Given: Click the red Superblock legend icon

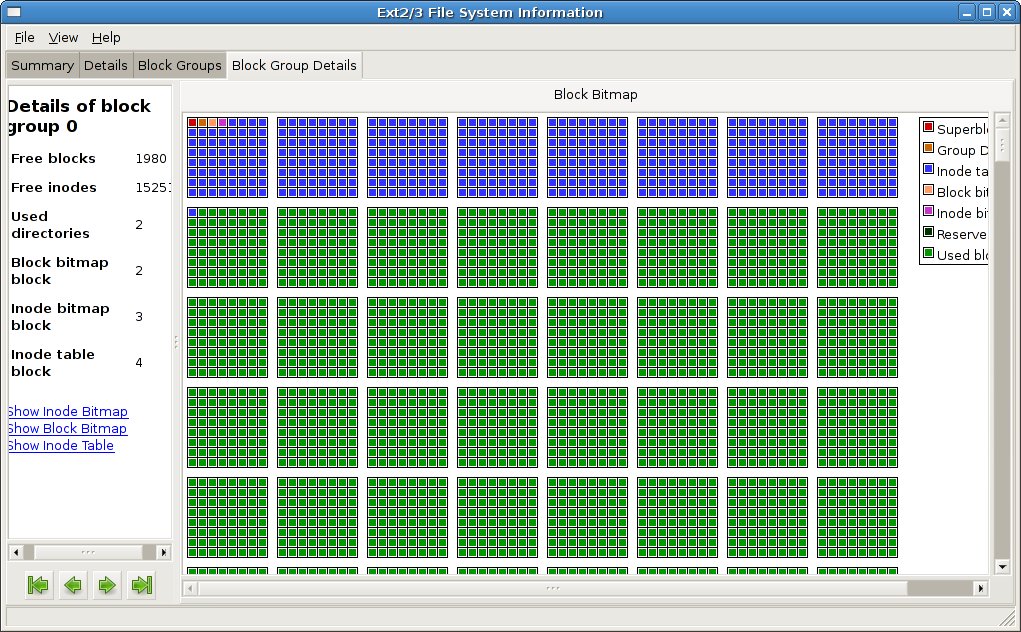Looking at the screenshot, I should coord(928,129).
